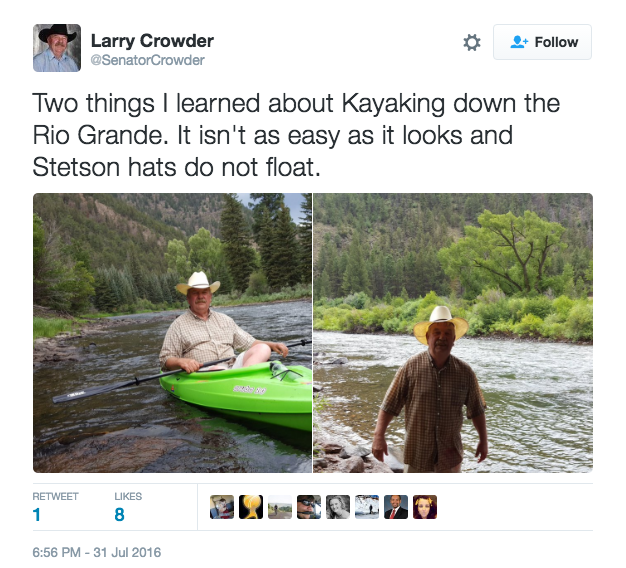Open Larry Crowder's profile picture

click(57, 48)
